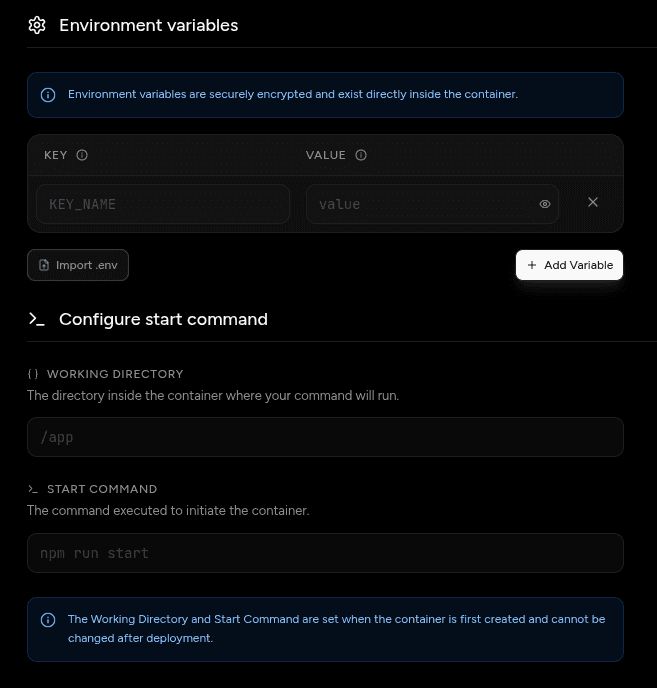
Task: Click file icon in Import .env button
Action: (44, 265)
